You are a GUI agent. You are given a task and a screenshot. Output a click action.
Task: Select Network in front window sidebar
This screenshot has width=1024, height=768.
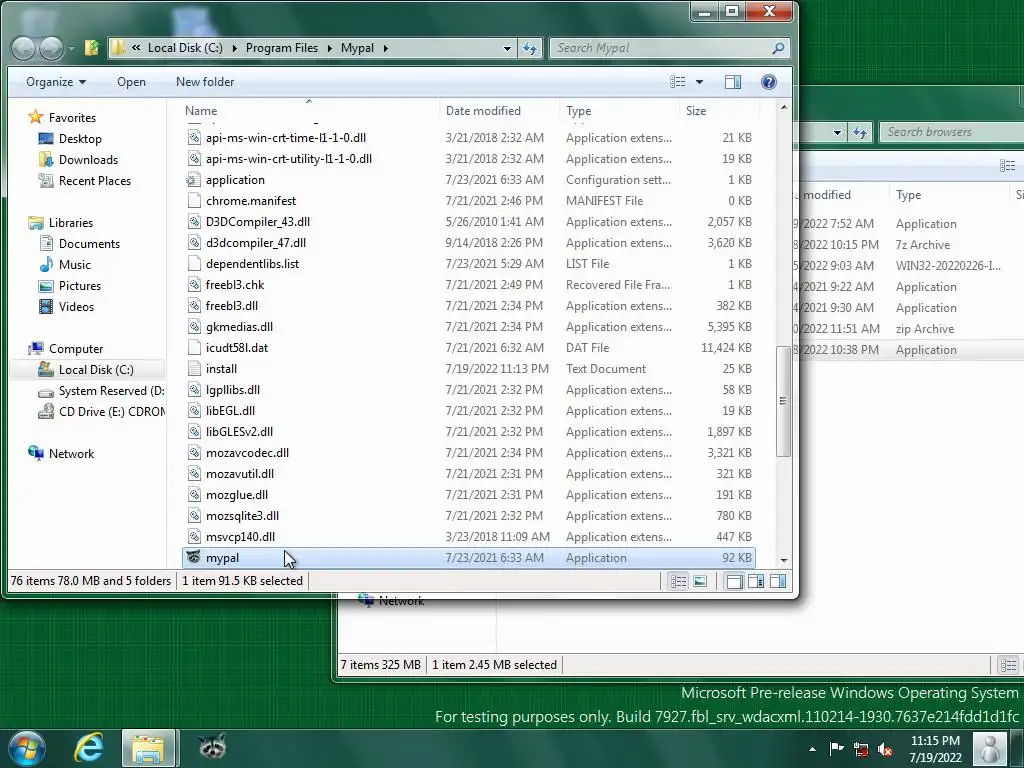(71, 454)
